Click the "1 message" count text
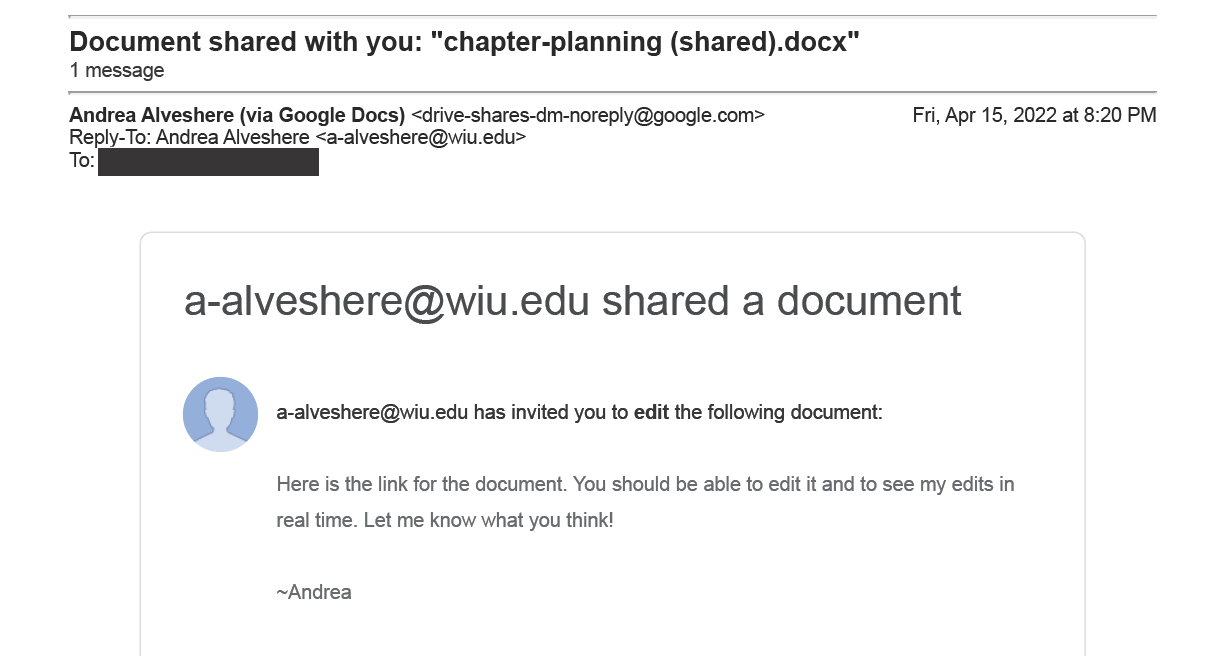 click(x=117, y=71)
